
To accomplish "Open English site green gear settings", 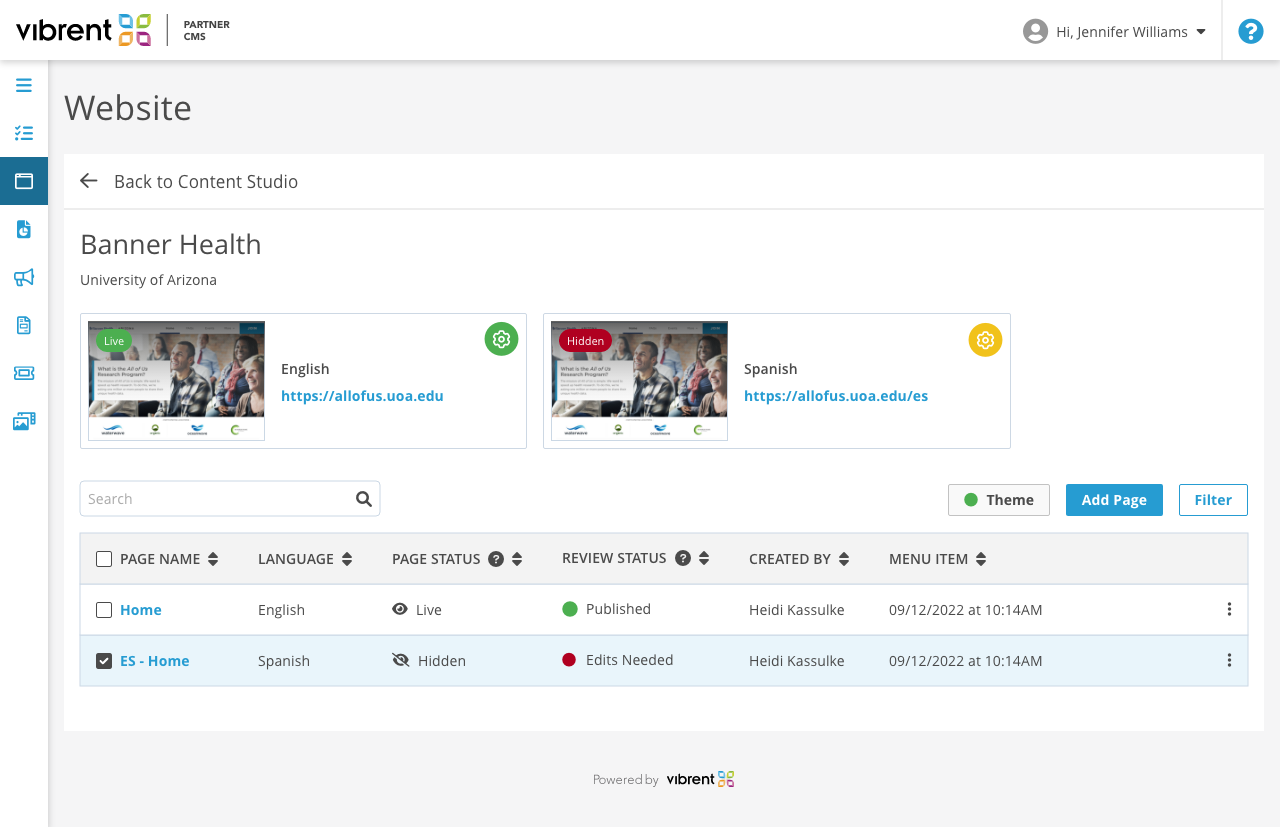I will 502,339.
